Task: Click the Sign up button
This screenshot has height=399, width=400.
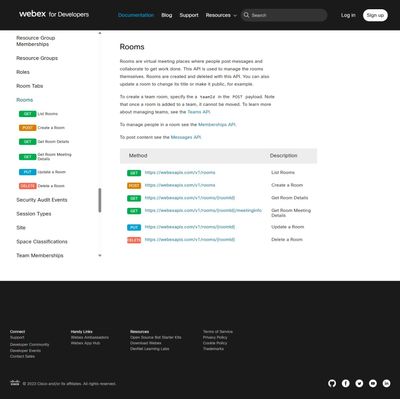Action: point(375,15)
